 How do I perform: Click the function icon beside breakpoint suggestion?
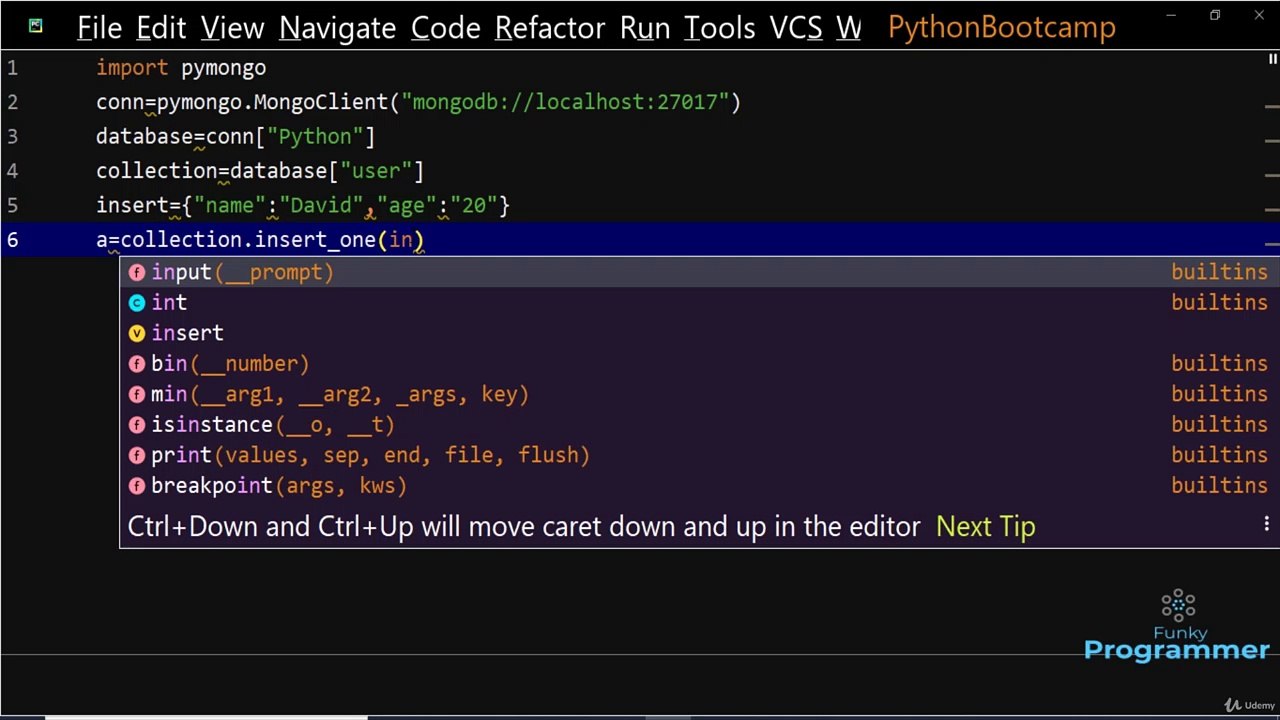pyautogui.click(x=137, y=486)
